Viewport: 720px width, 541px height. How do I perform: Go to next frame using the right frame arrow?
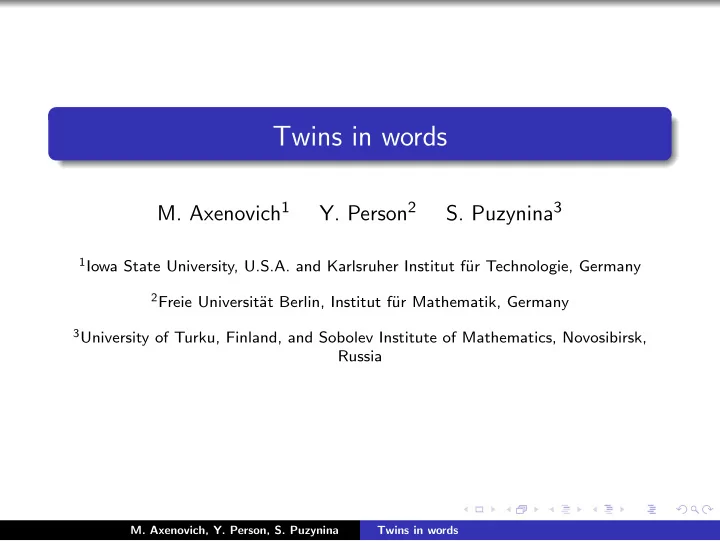536,509
